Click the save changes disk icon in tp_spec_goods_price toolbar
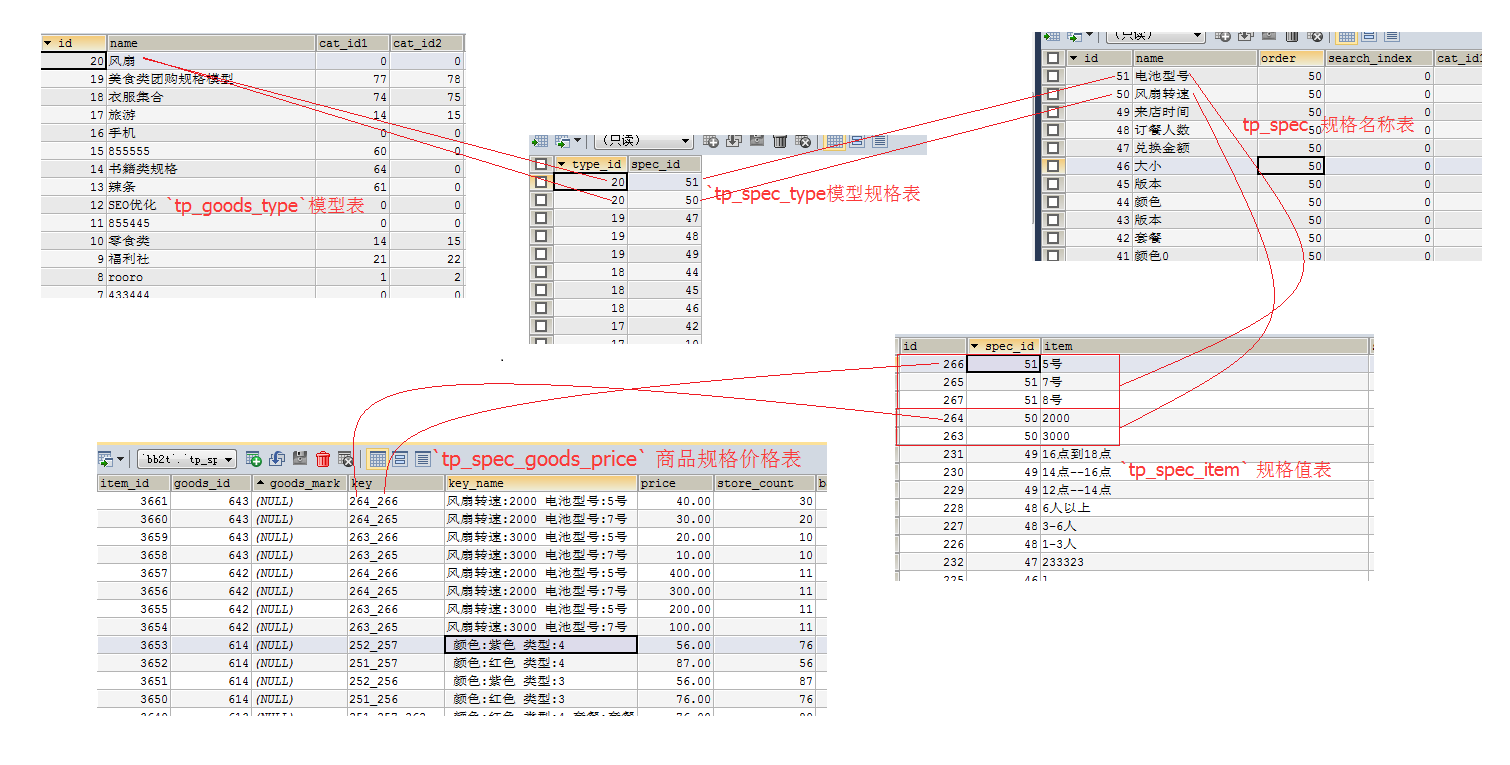 300,459
